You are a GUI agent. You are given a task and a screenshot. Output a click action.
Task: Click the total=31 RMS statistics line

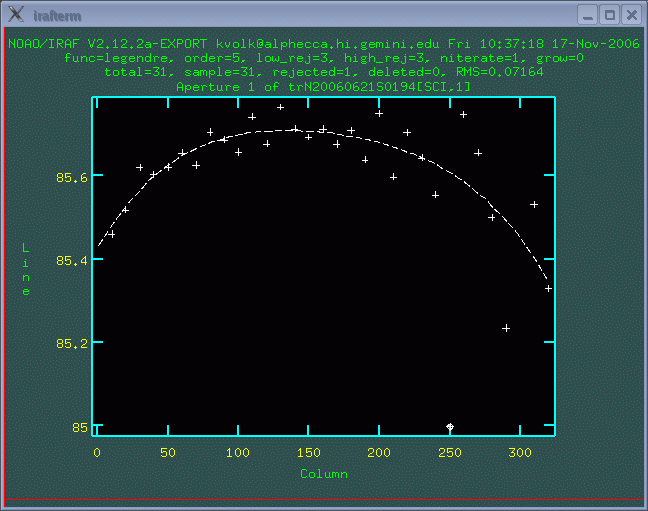coord(324,72)
